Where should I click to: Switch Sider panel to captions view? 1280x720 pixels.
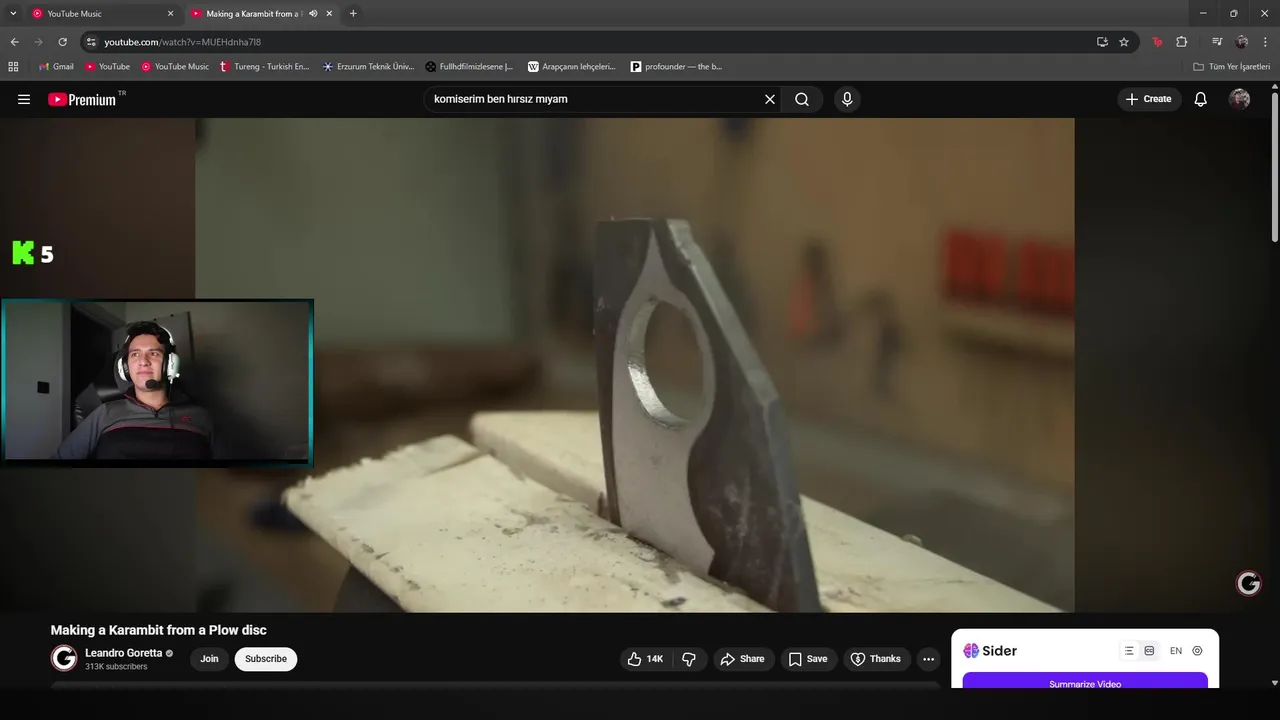(1149, 651)
